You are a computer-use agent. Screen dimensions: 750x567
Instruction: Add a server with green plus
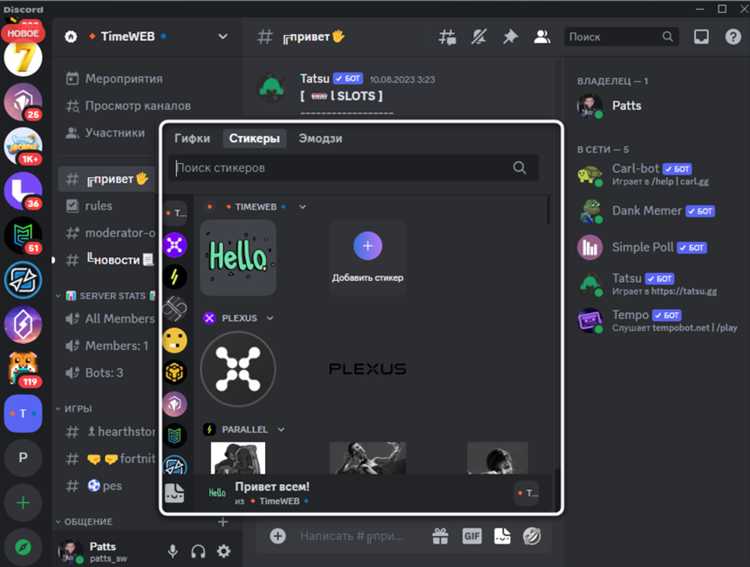click(x=23, y=502)
